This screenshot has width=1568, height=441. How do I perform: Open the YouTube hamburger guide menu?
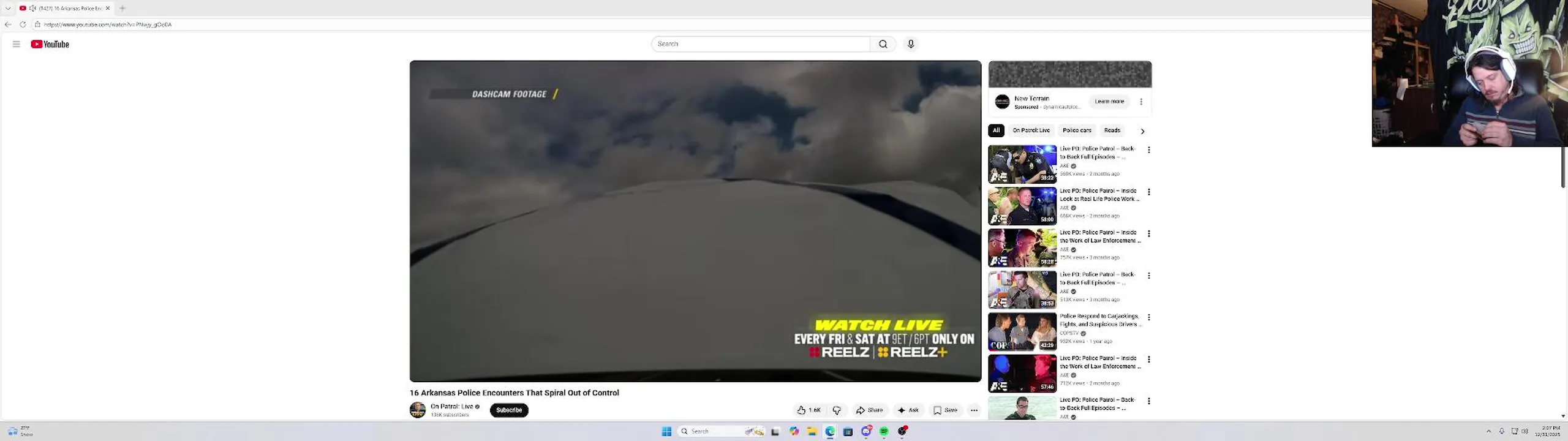click(17, 44)
